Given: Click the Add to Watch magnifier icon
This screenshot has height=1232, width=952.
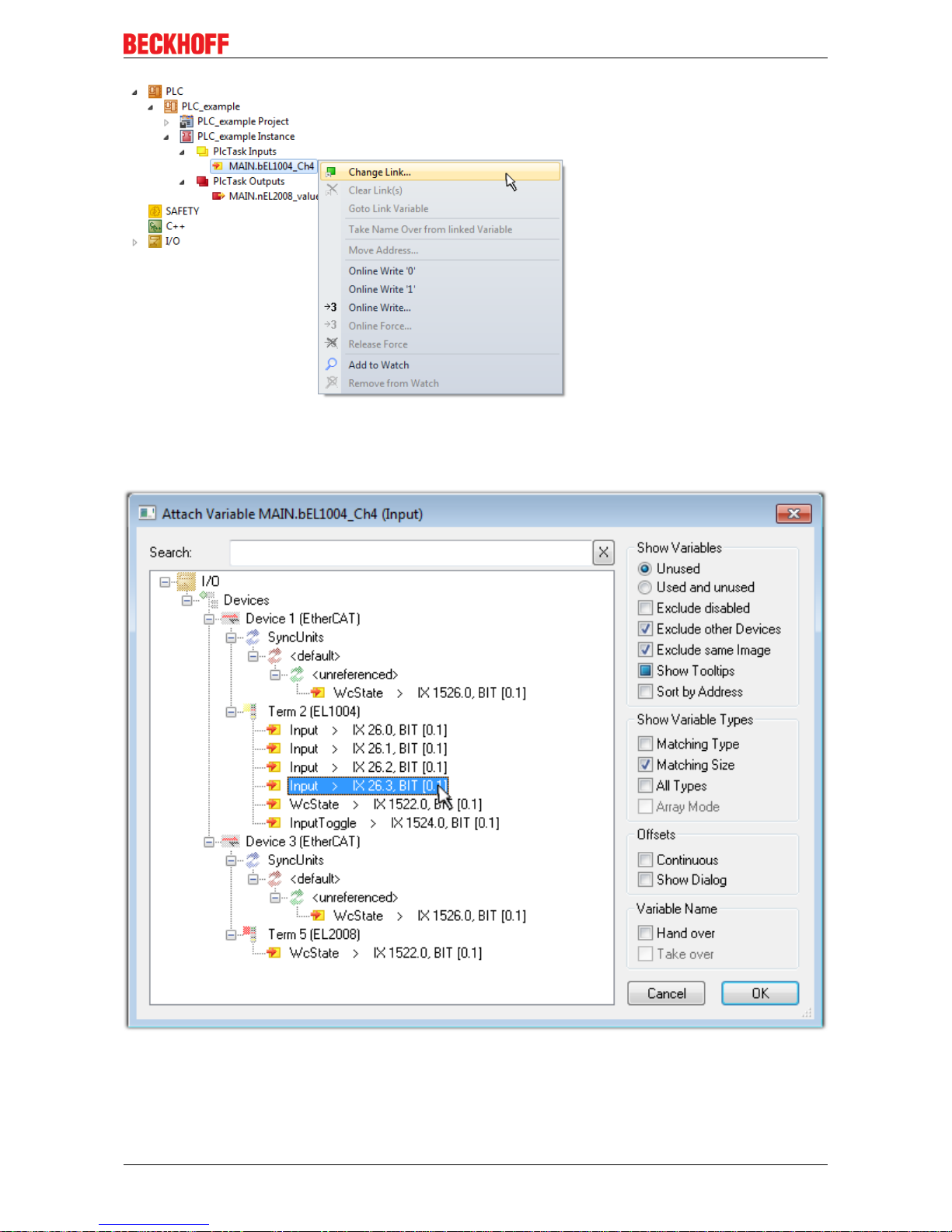Looking at the screenshot, I should pos(331,365).
